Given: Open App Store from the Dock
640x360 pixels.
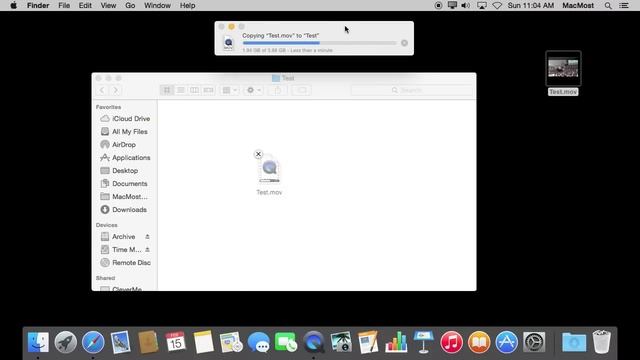Looking at the screenshot, I should [x=507, y=342].
